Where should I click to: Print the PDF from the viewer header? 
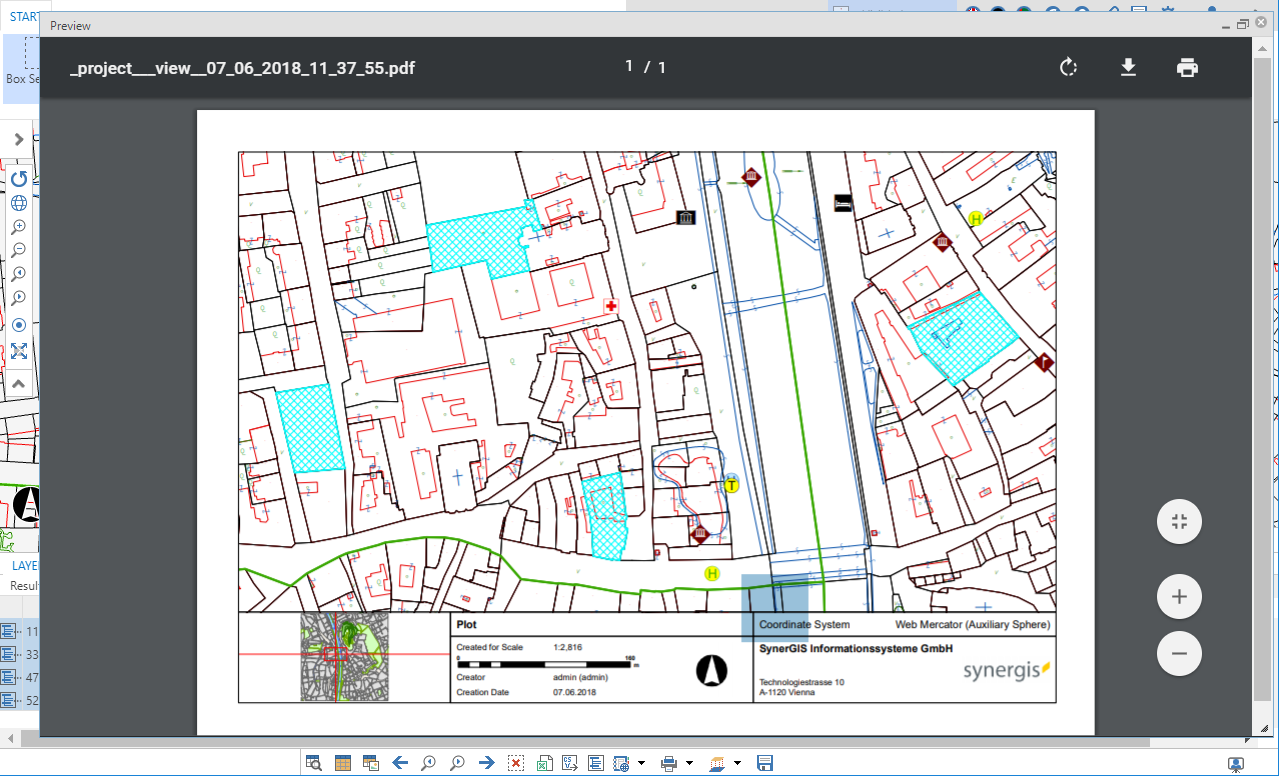coord(1187,67)
